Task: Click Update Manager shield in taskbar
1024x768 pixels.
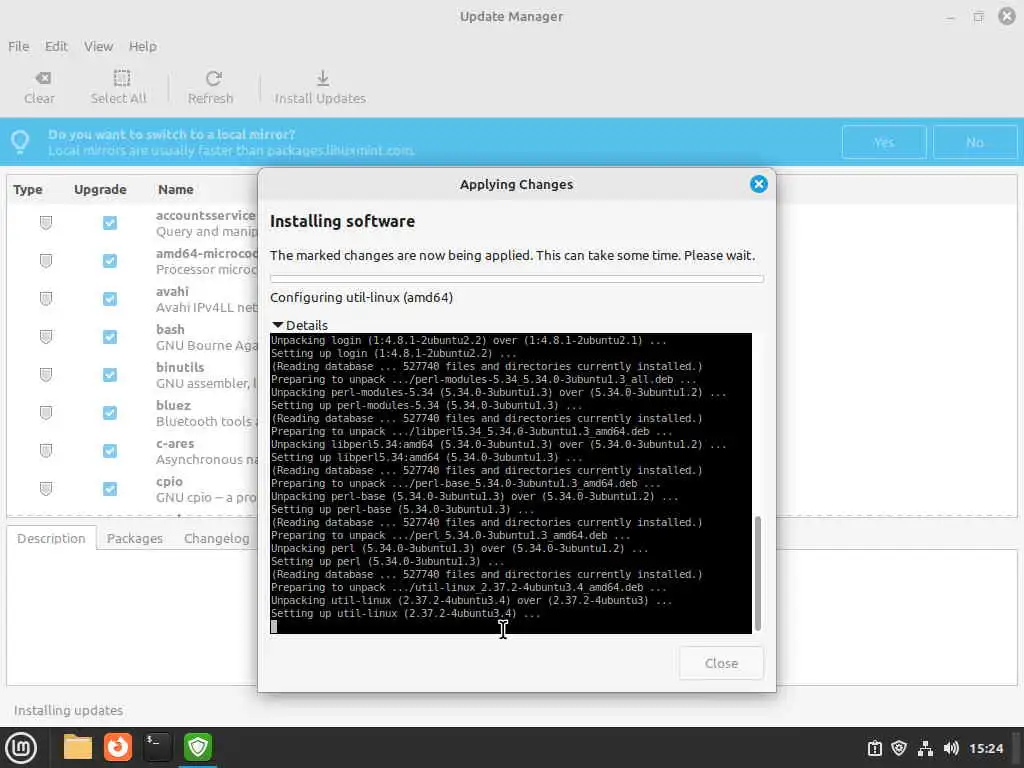Action: click(198, 747)
